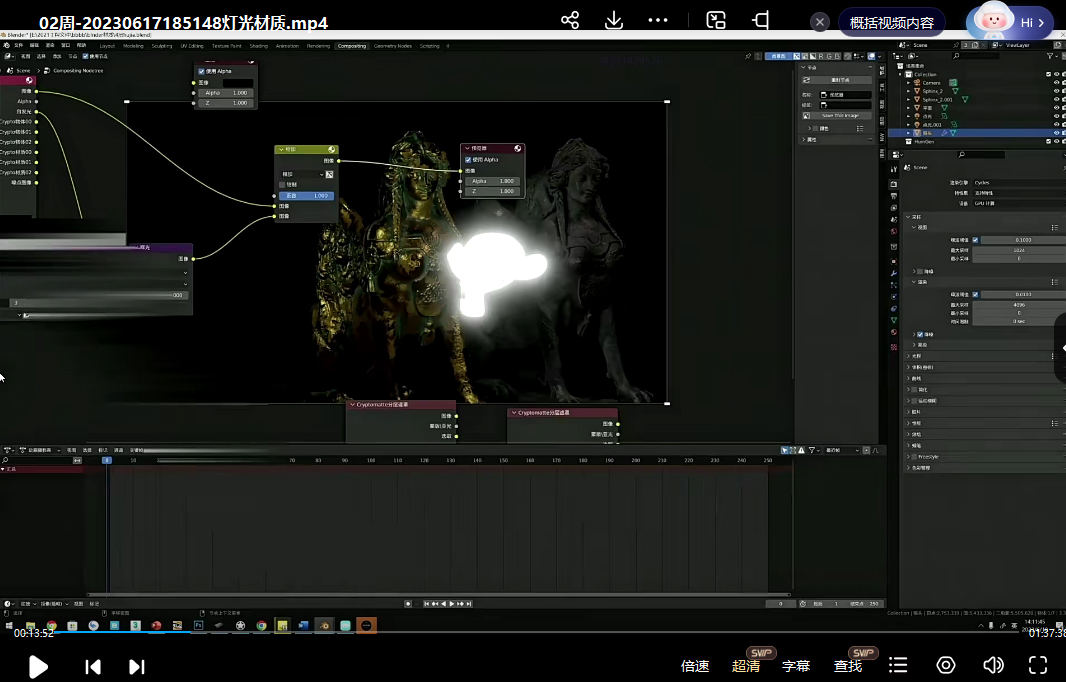
Task: Click the download icon in the top bar
Action: [614, 21]
